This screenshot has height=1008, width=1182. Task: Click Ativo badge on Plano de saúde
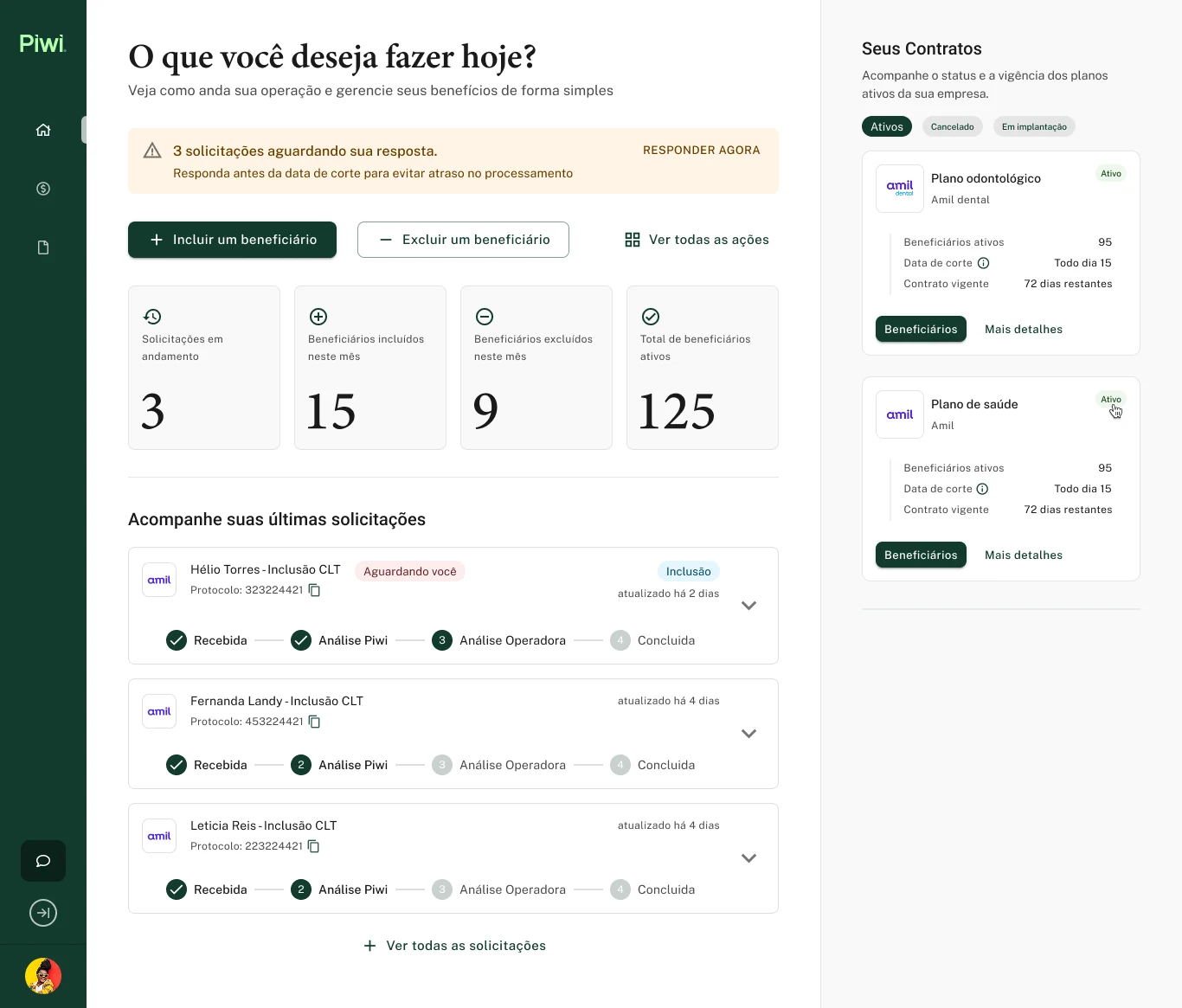coord(1111,400)
